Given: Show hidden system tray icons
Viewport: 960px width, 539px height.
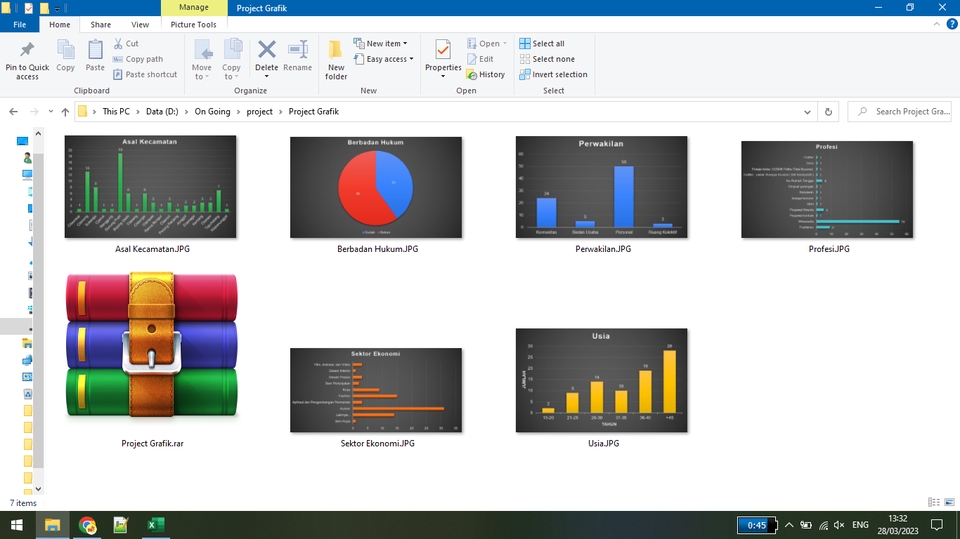Looking at the screenshot, I should coord(789,525).
